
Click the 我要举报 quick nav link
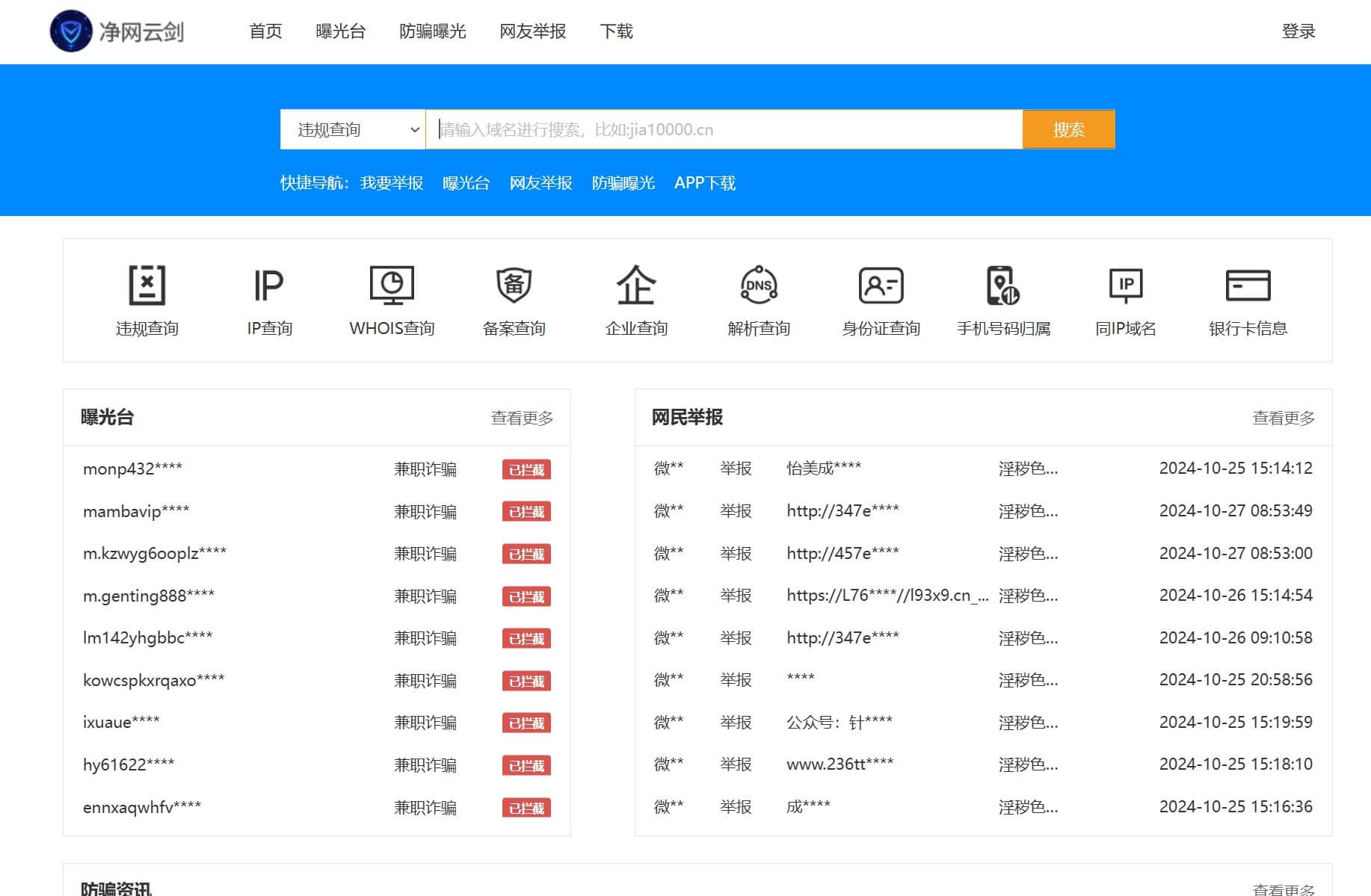coord(392,183)
